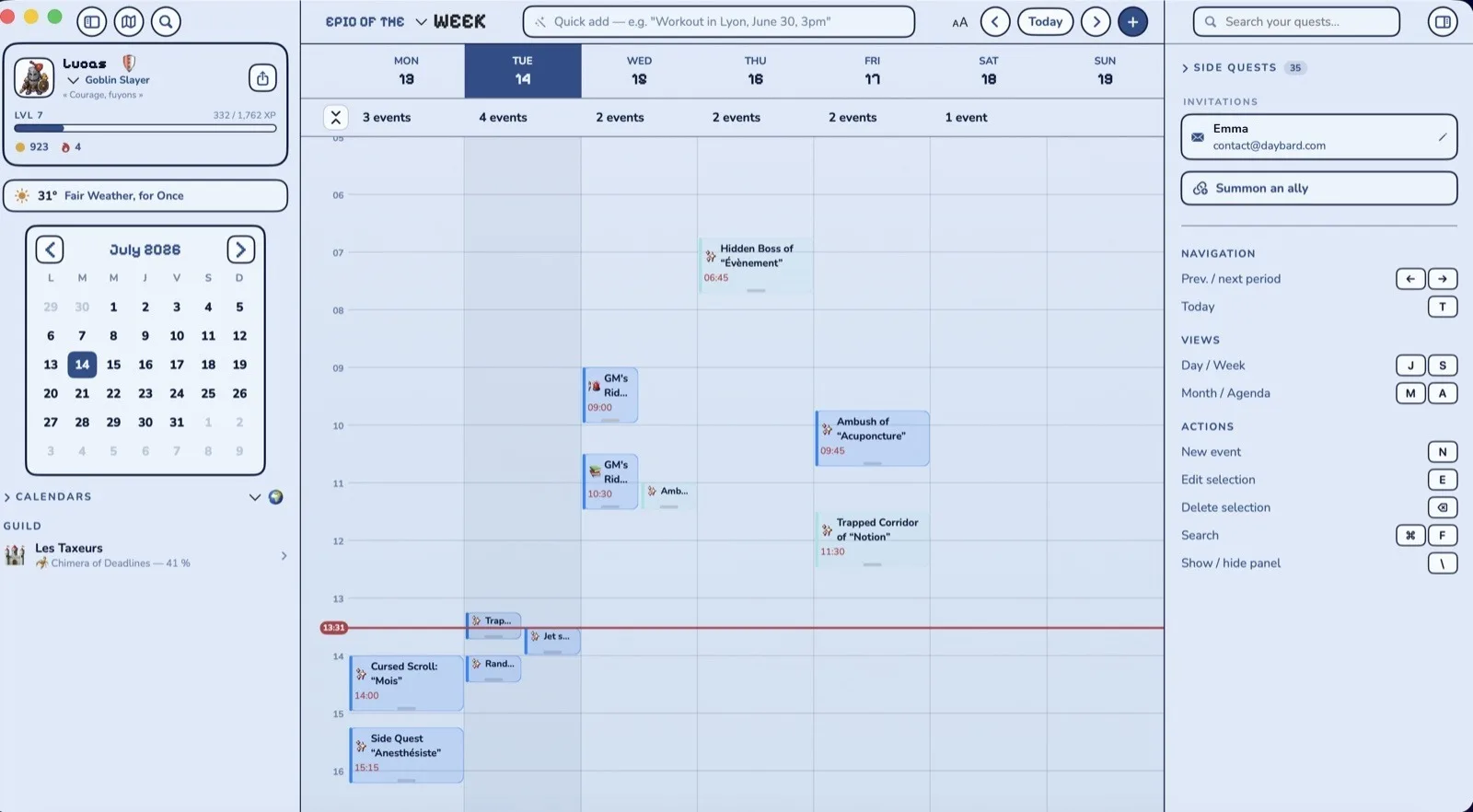This screenshot has width=1473, height=812.
Task: Click the envelope icon on Emma invitation
Action: 1198,137
